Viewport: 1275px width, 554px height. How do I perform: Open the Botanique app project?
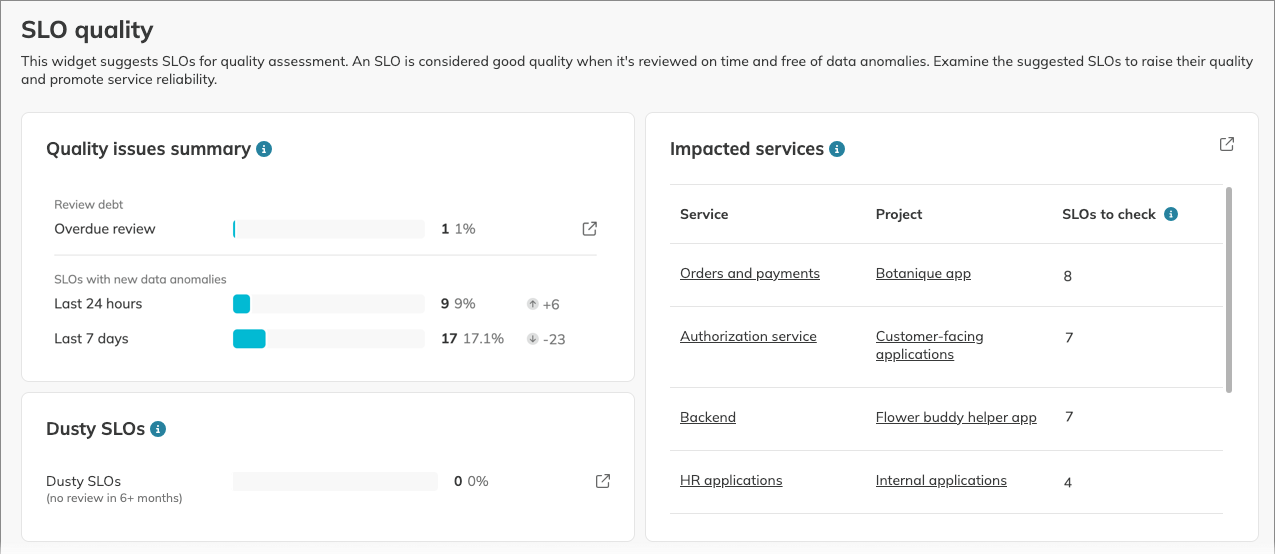click(922, 273)
